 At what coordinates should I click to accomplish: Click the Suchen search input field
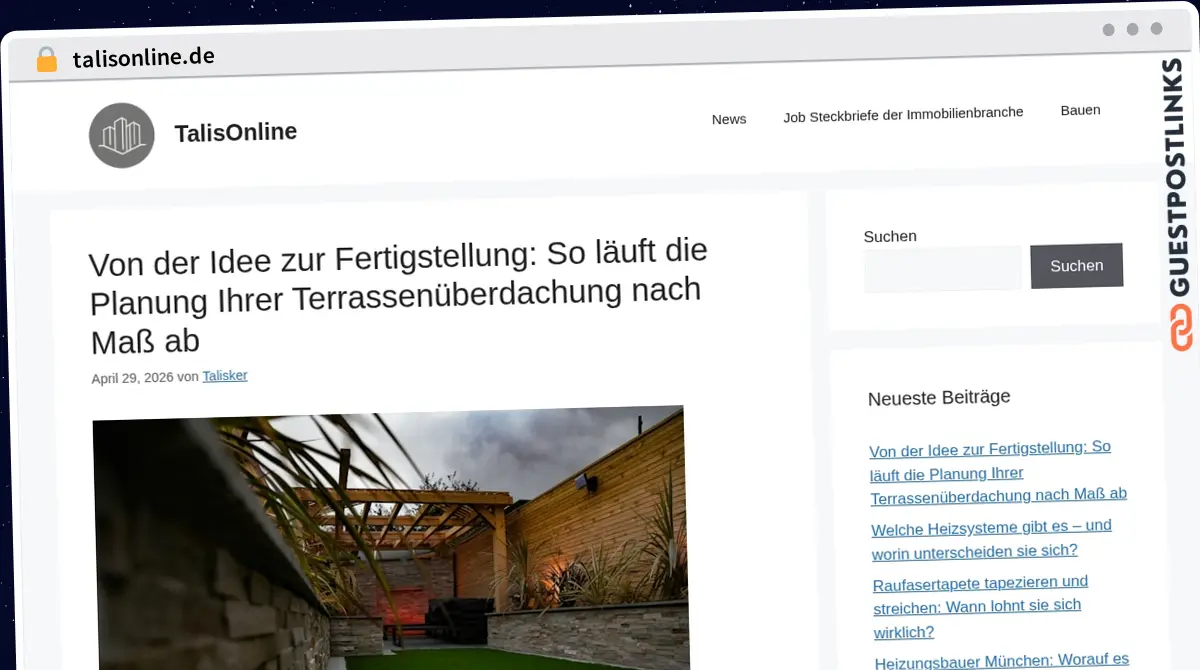coord(943,269)
